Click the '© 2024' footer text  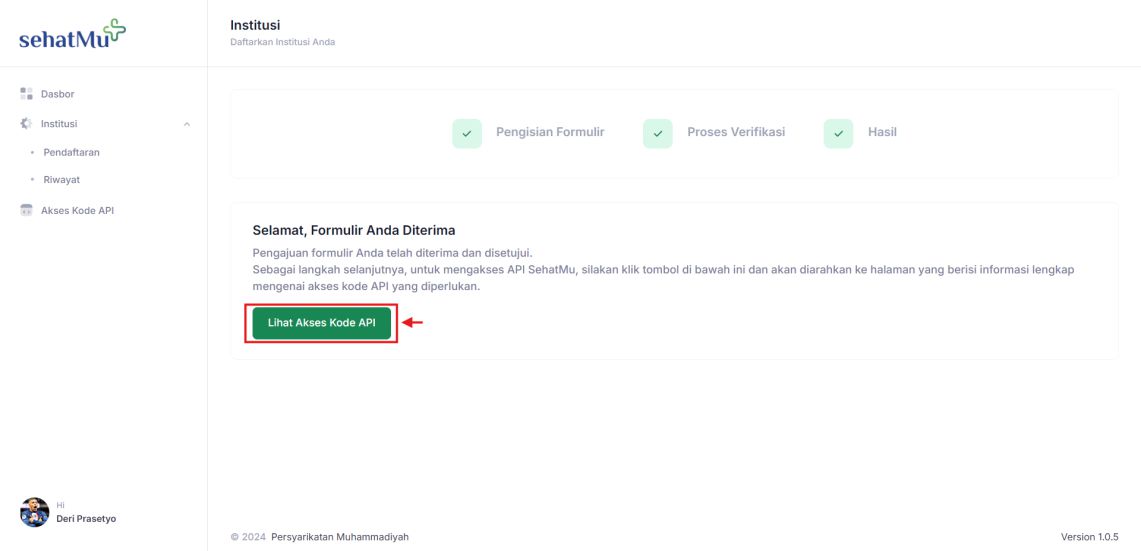[248, 537]
